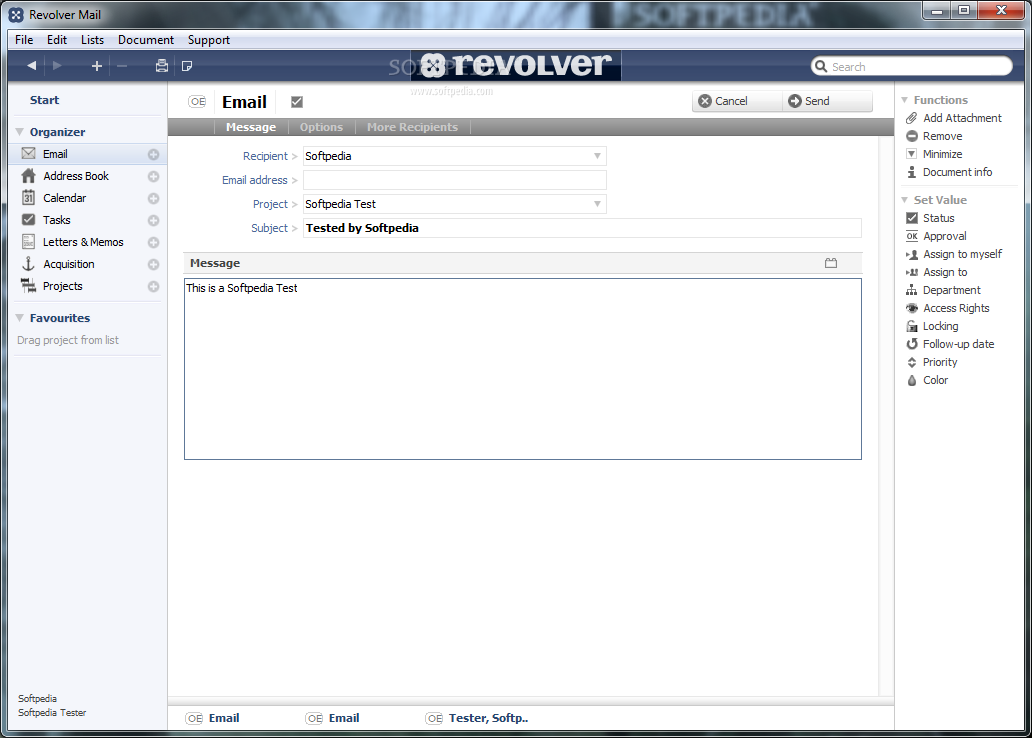
Task: Click the plus icon beside Address Book
Action: tap(153, 176)
